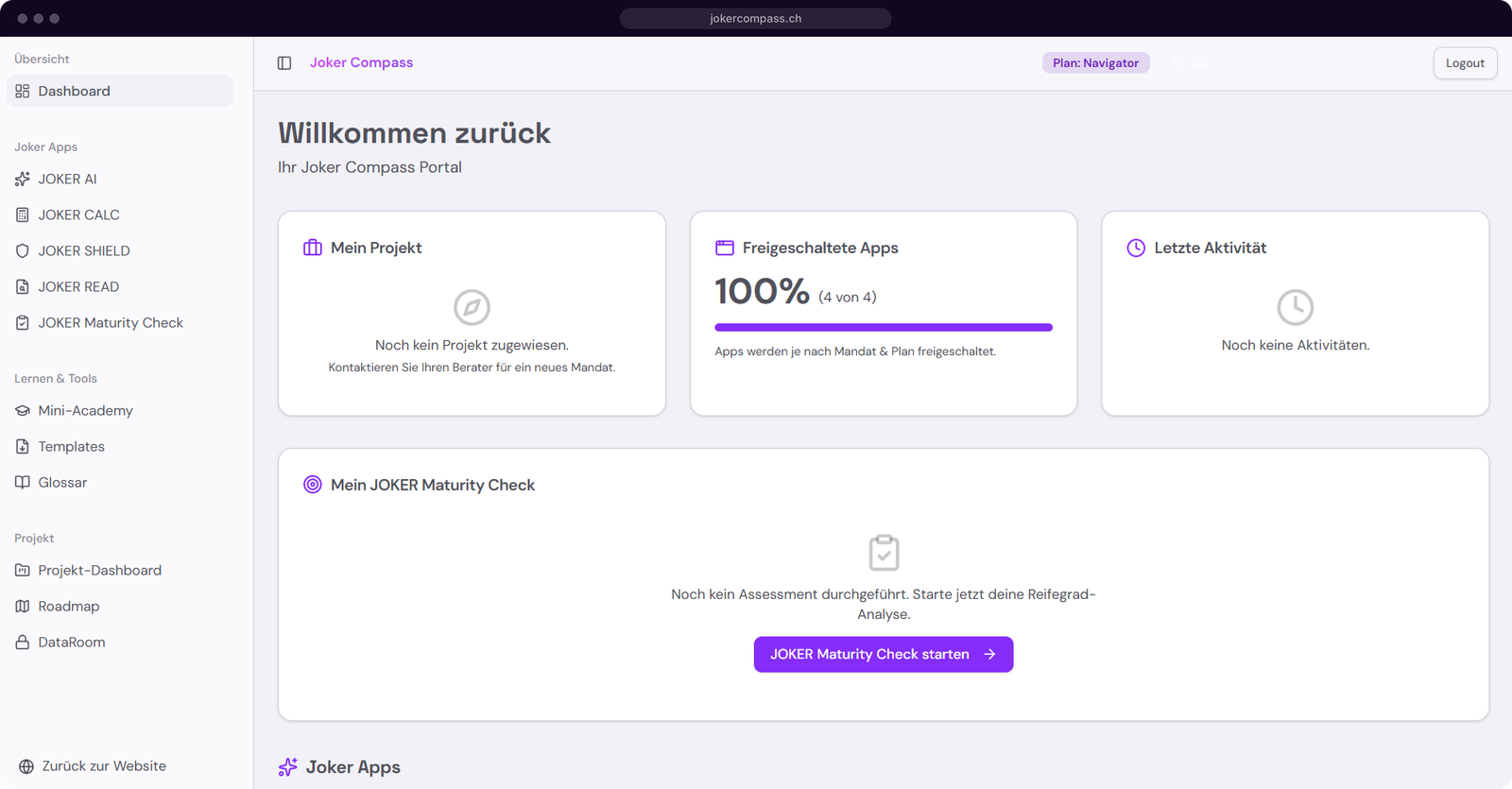Click the Noch keine Aktivitäten text
The width and height of the screenshot is (1512, 789).
coord(1296,345)
